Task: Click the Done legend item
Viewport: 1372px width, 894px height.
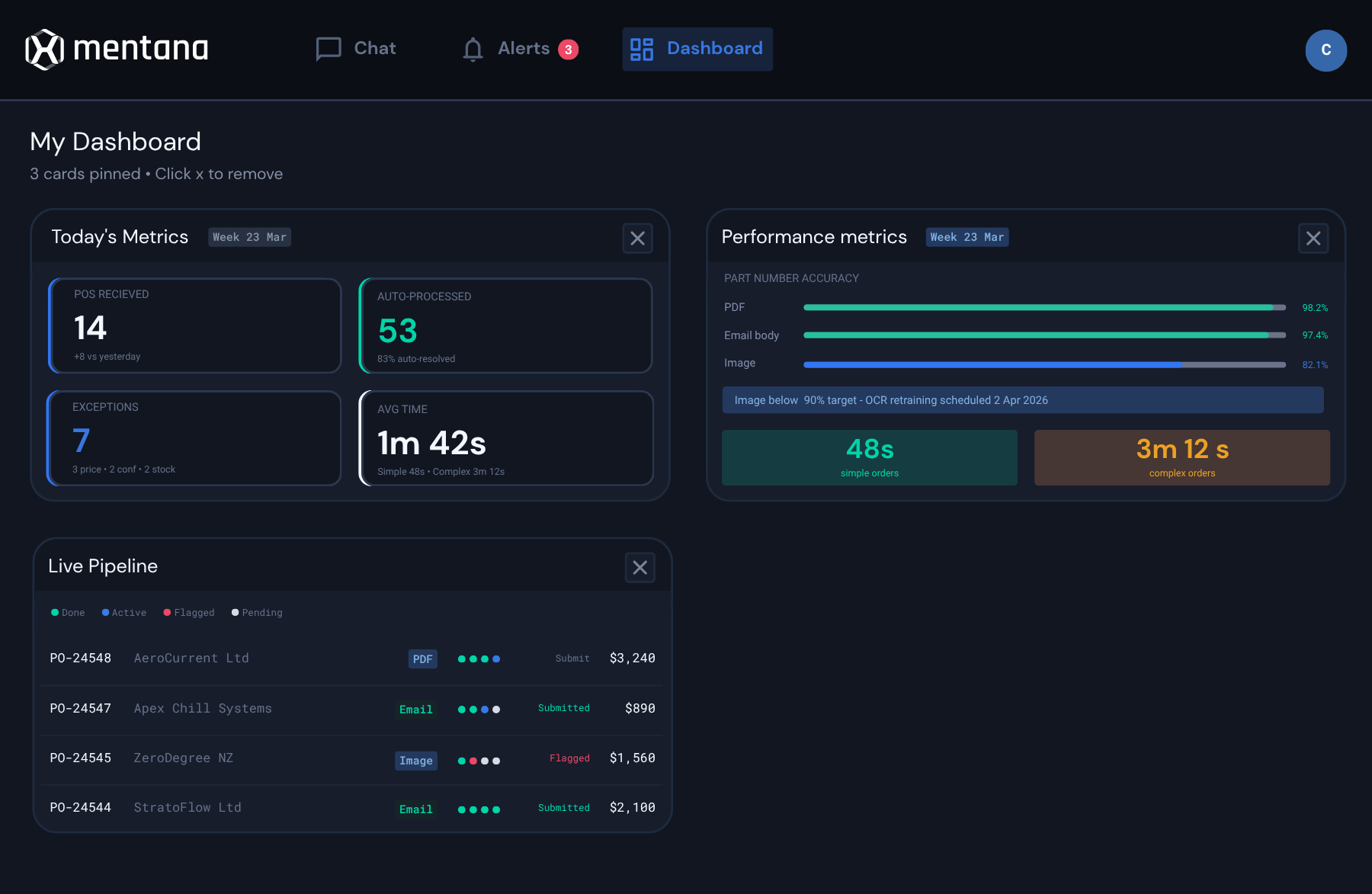Action: click(x=68, y=613)
